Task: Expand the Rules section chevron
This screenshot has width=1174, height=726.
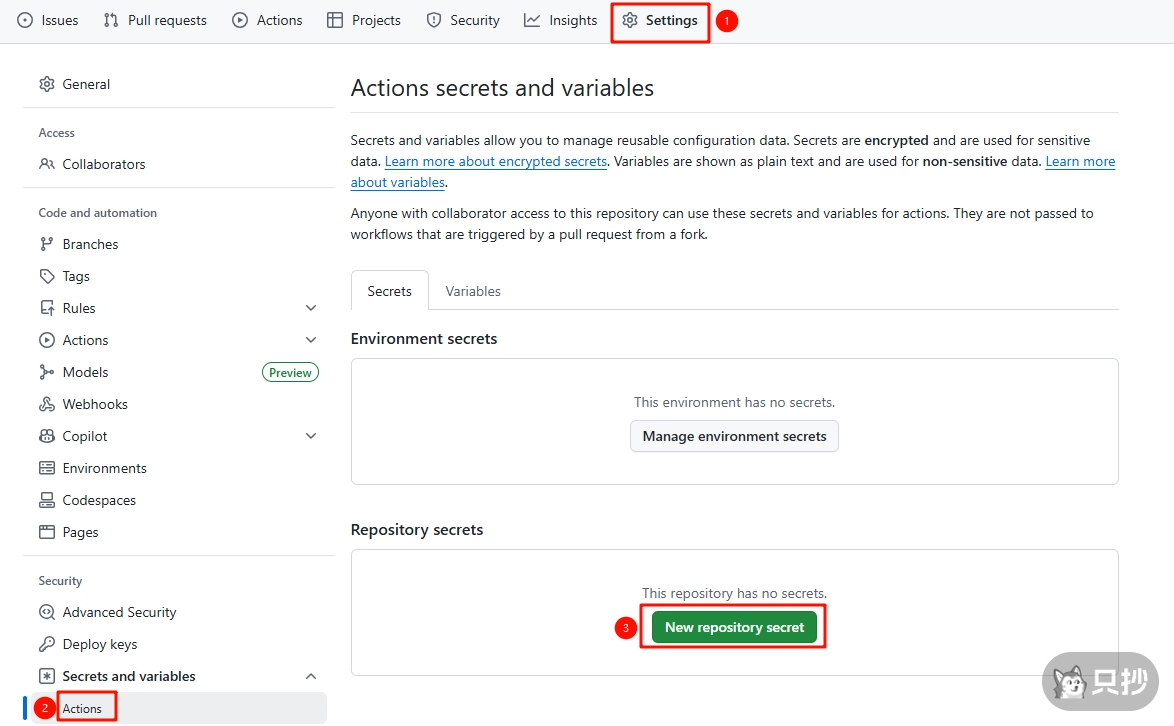Action: [311, 308]
